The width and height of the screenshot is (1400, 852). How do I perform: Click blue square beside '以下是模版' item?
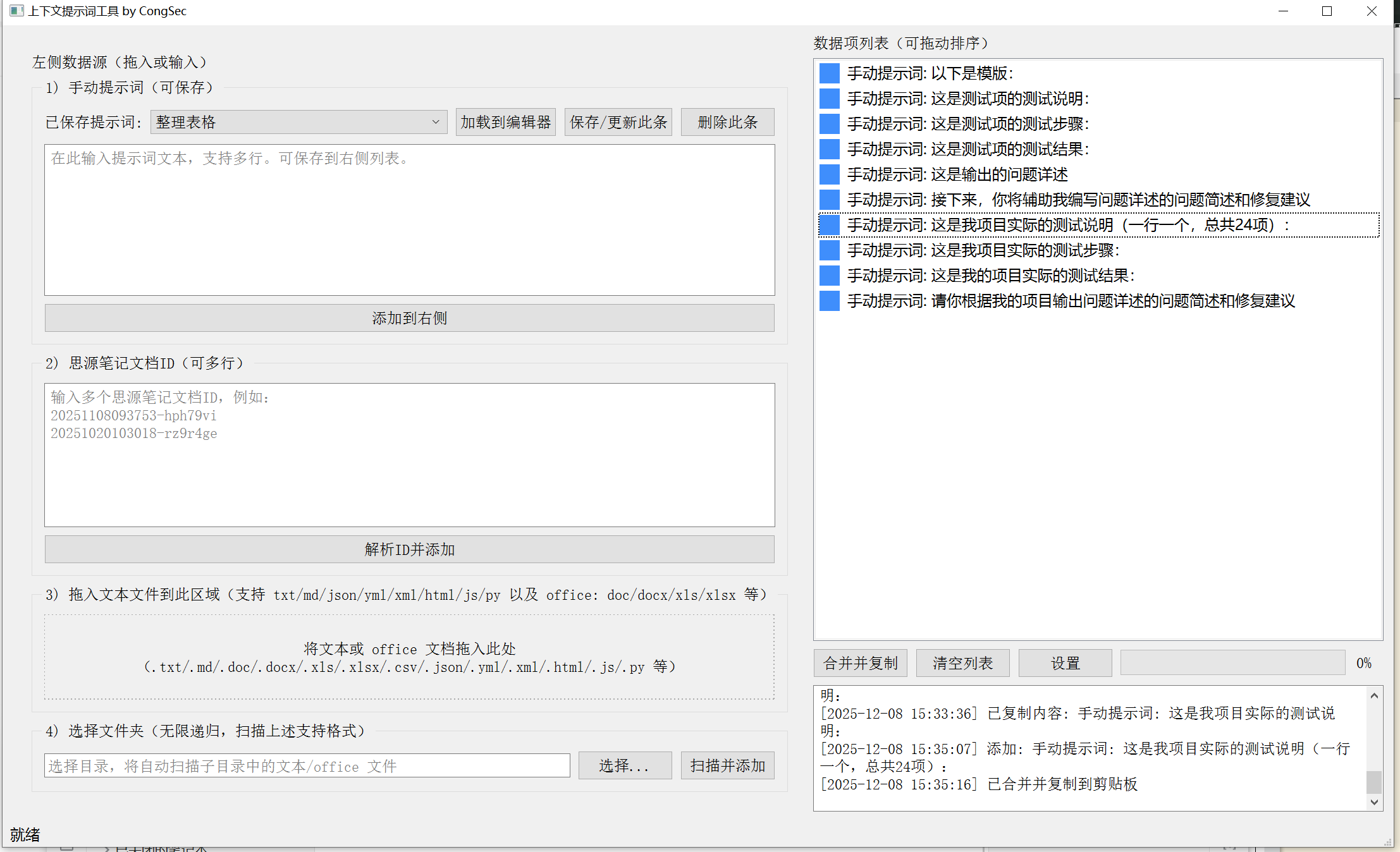pos(829,73)
